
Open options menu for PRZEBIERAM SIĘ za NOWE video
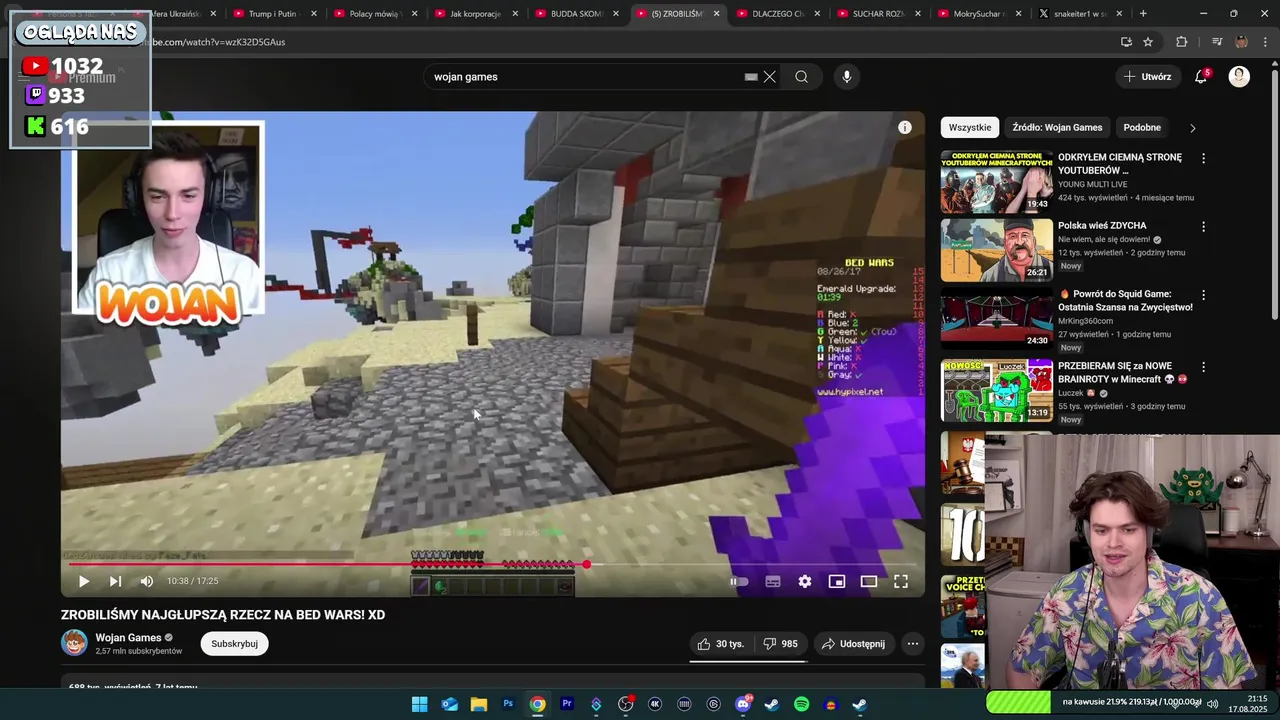[x=1203, y=367]
